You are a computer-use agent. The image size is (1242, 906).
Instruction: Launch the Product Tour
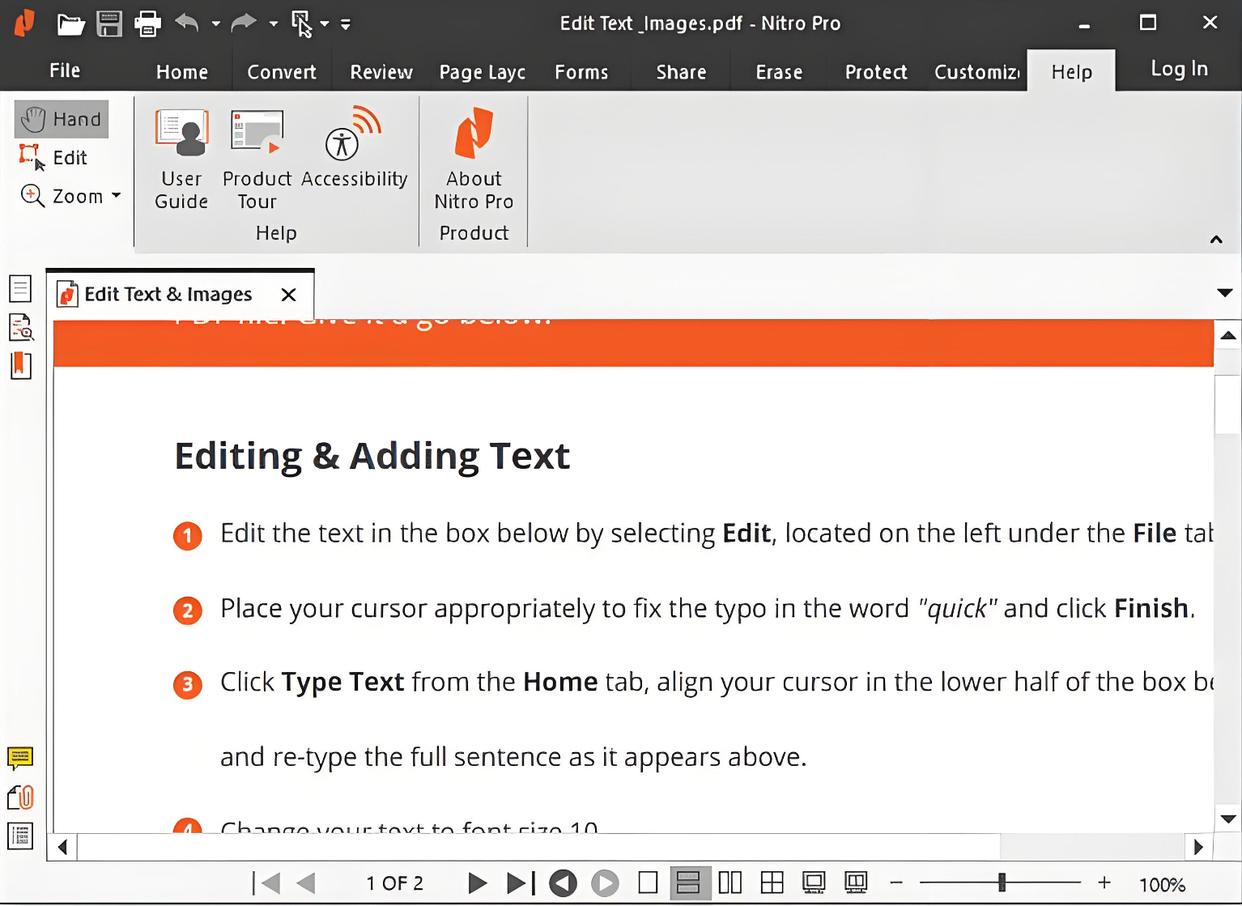click(x=256, y=158)
